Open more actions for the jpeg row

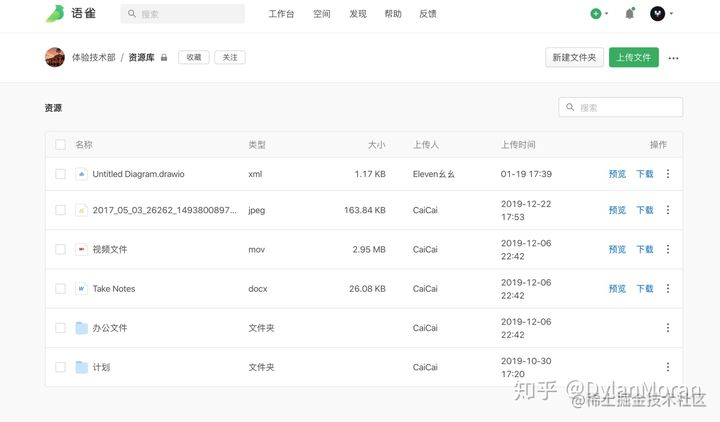click(668, 210)
